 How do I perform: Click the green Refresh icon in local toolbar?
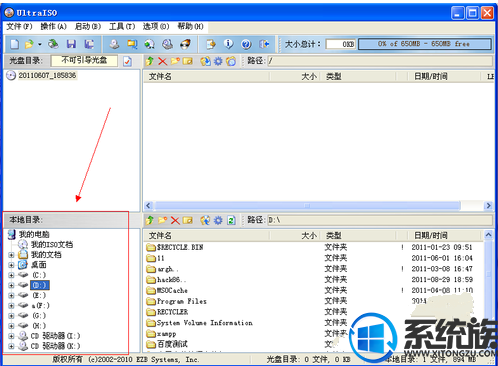(x=231, y=220)
